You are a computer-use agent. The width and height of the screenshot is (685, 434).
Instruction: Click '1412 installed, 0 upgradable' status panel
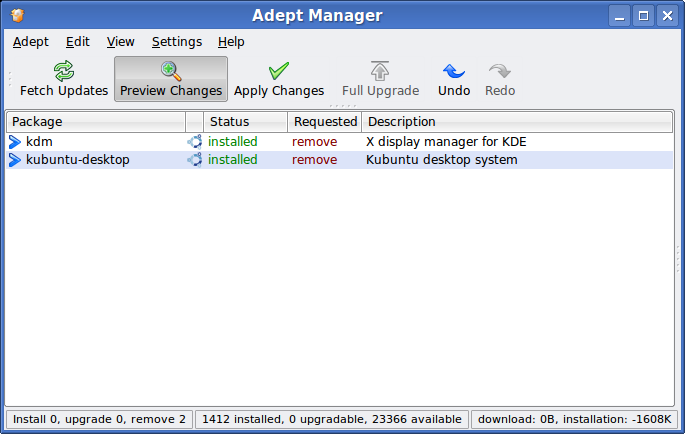coord(332,420)
